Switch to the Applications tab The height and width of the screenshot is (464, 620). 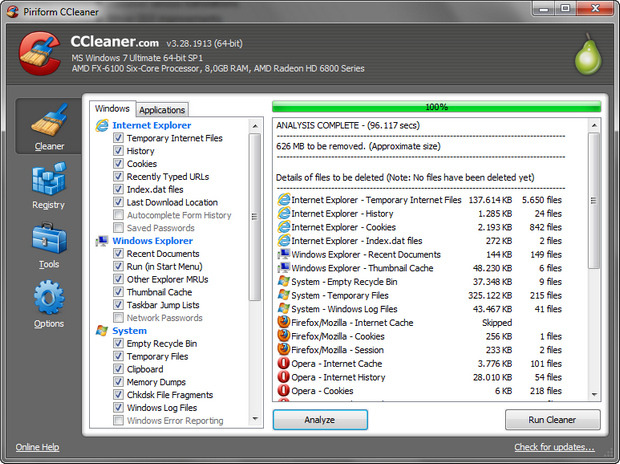point(162,110)
